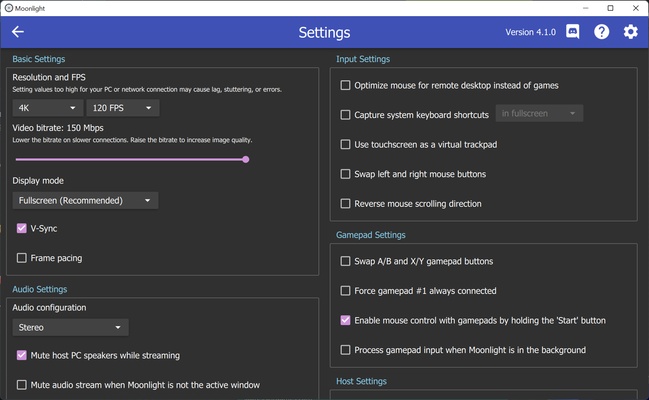Click the Version 4.1.0 label
Screen dimensions: 649x400
(531, 32)
